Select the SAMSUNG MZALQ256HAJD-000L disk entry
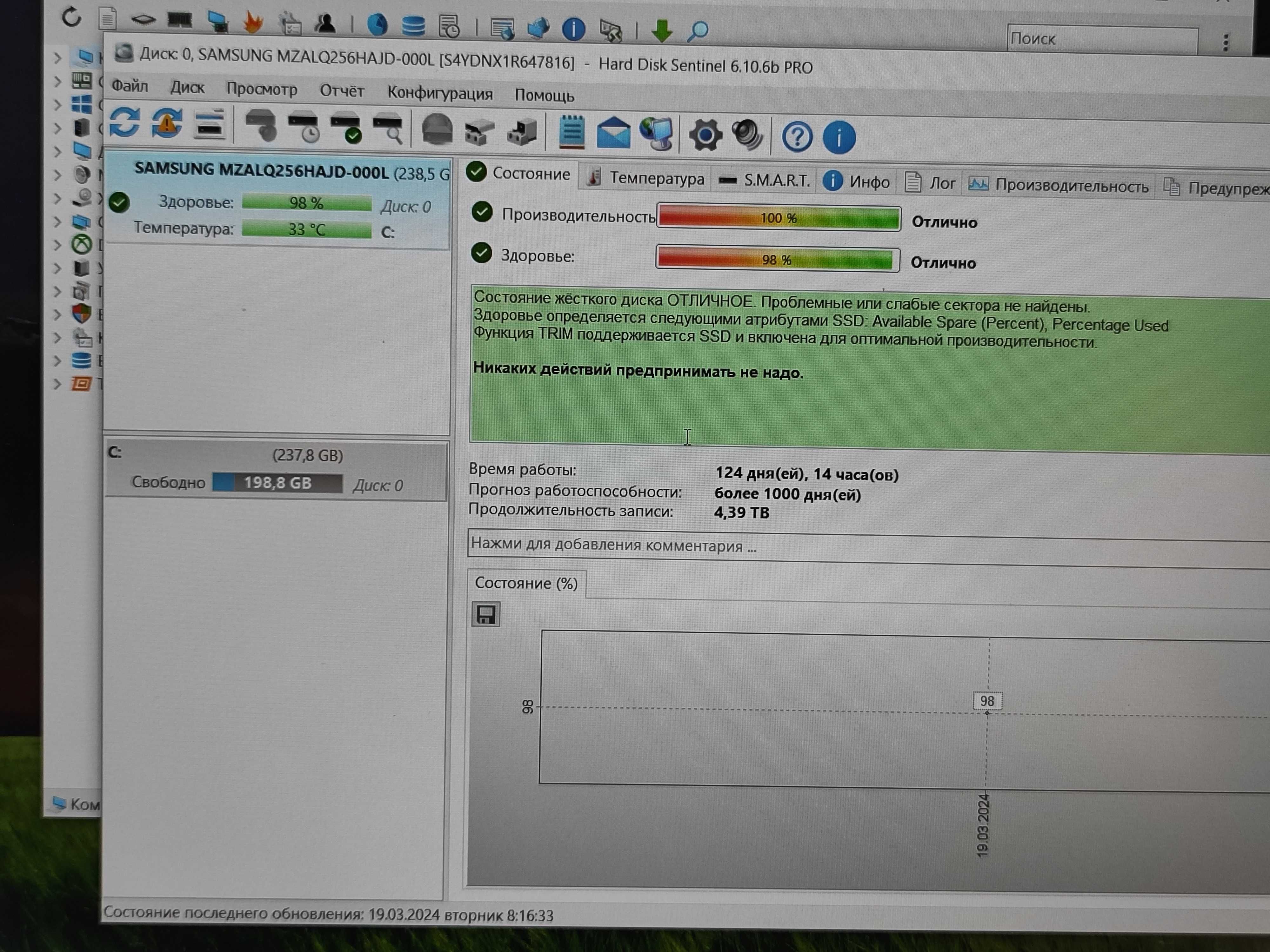 pos(277,200)
